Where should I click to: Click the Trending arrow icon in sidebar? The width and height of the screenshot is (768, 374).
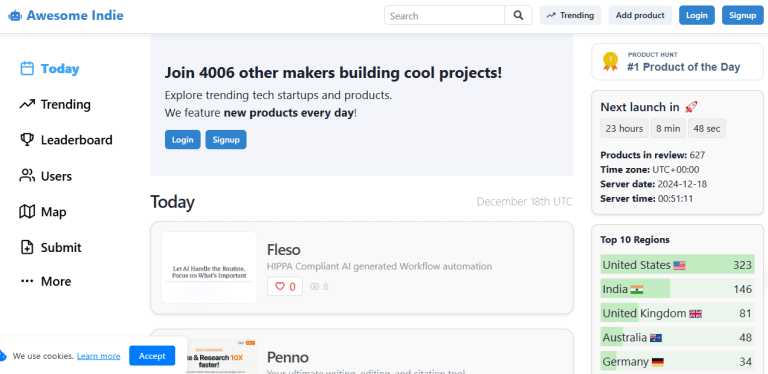click(x=27, y=104)
